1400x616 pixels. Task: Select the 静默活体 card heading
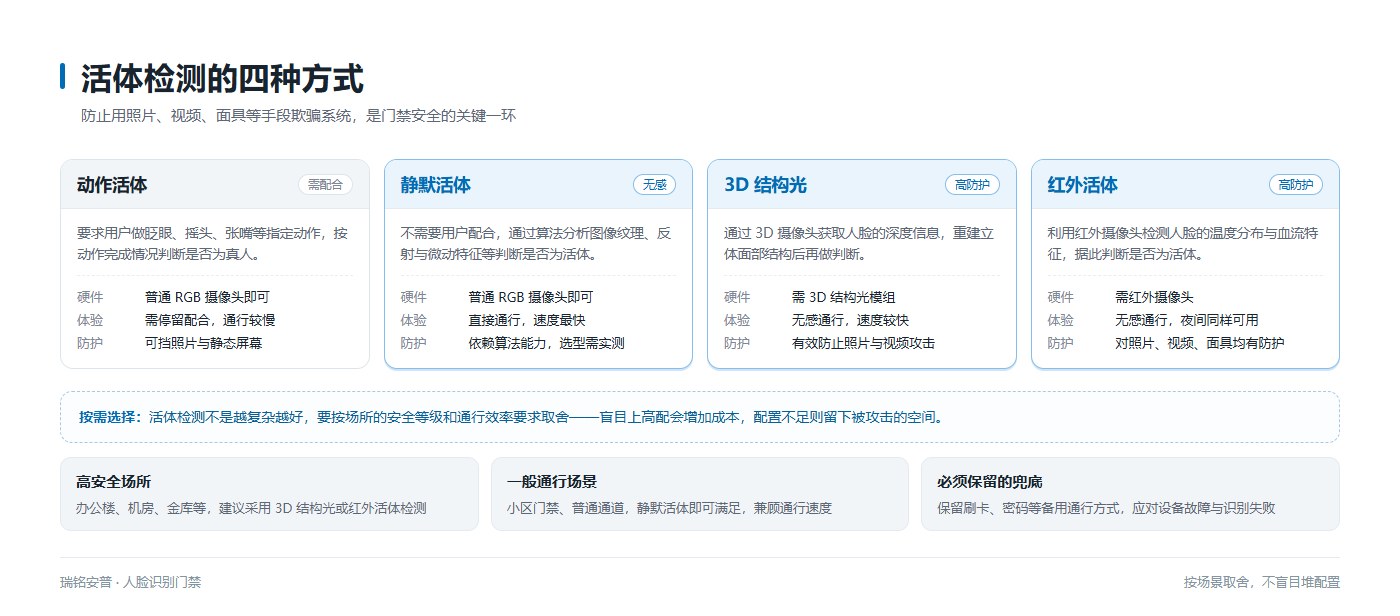coord(436,185)
